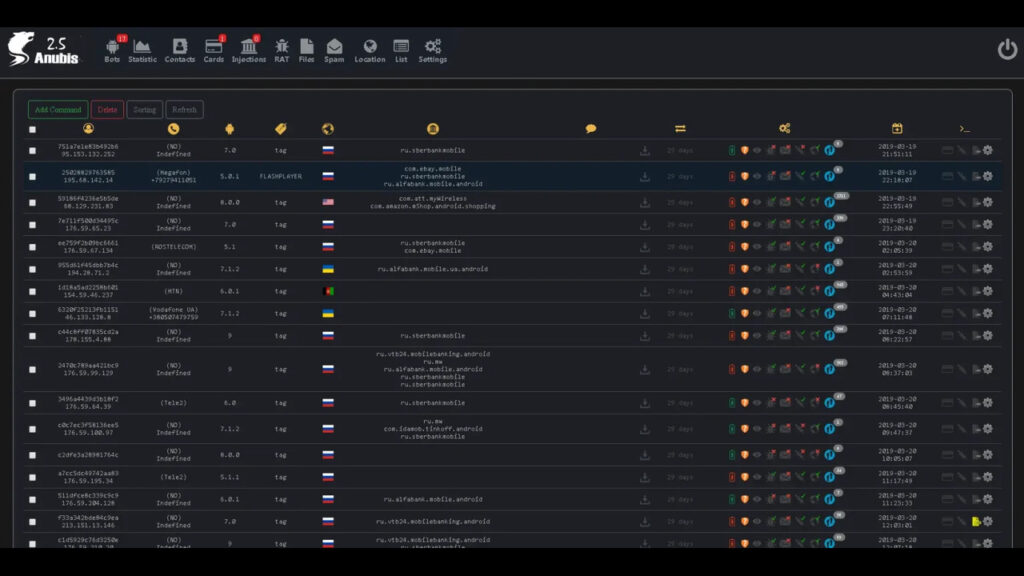Click the red Delete button
Viewport: 1024px width, 576px height.
point(107,110)
